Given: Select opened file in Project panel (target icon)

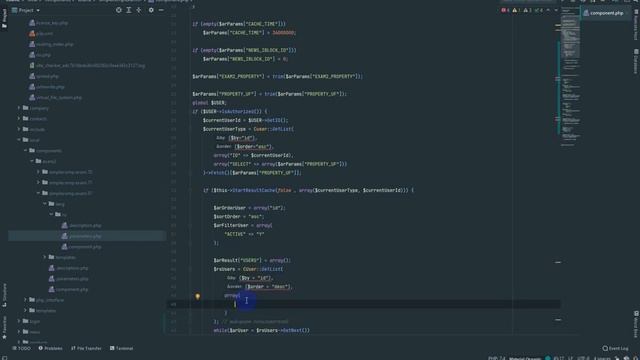Looking at the screenshot, I should pyautogui.click(x=118, y=10).
